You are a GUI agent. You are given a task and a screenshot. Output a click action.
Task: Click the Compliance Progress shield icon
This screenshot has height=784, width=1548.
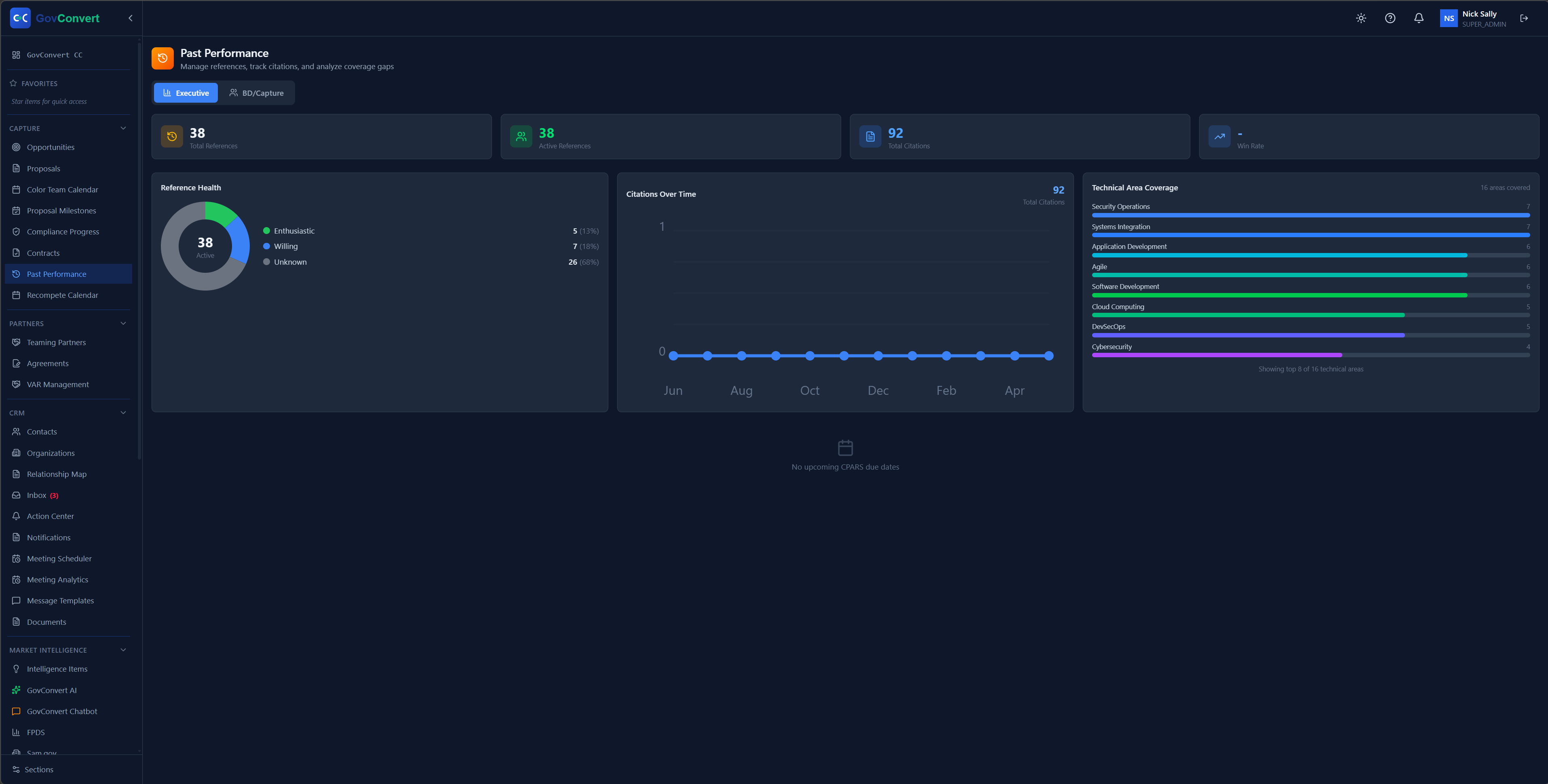(16, 231)
